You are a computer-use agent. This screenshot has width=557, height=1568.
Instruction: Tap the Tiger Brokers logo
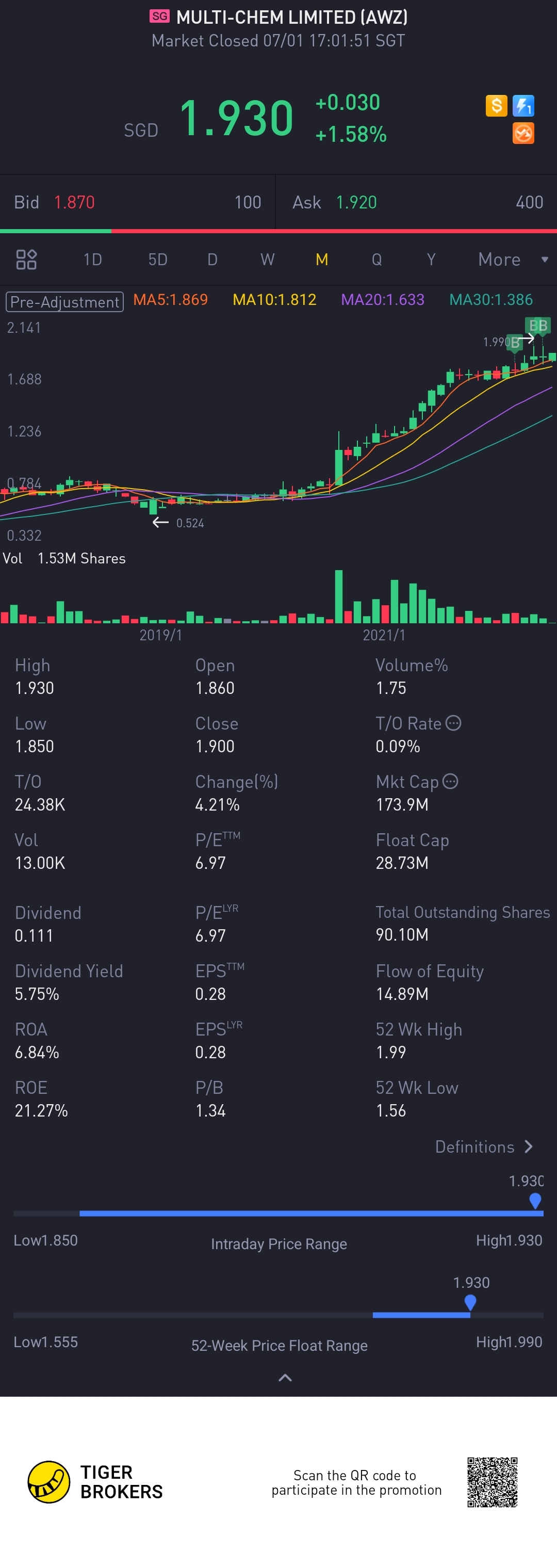[95, 1481]
